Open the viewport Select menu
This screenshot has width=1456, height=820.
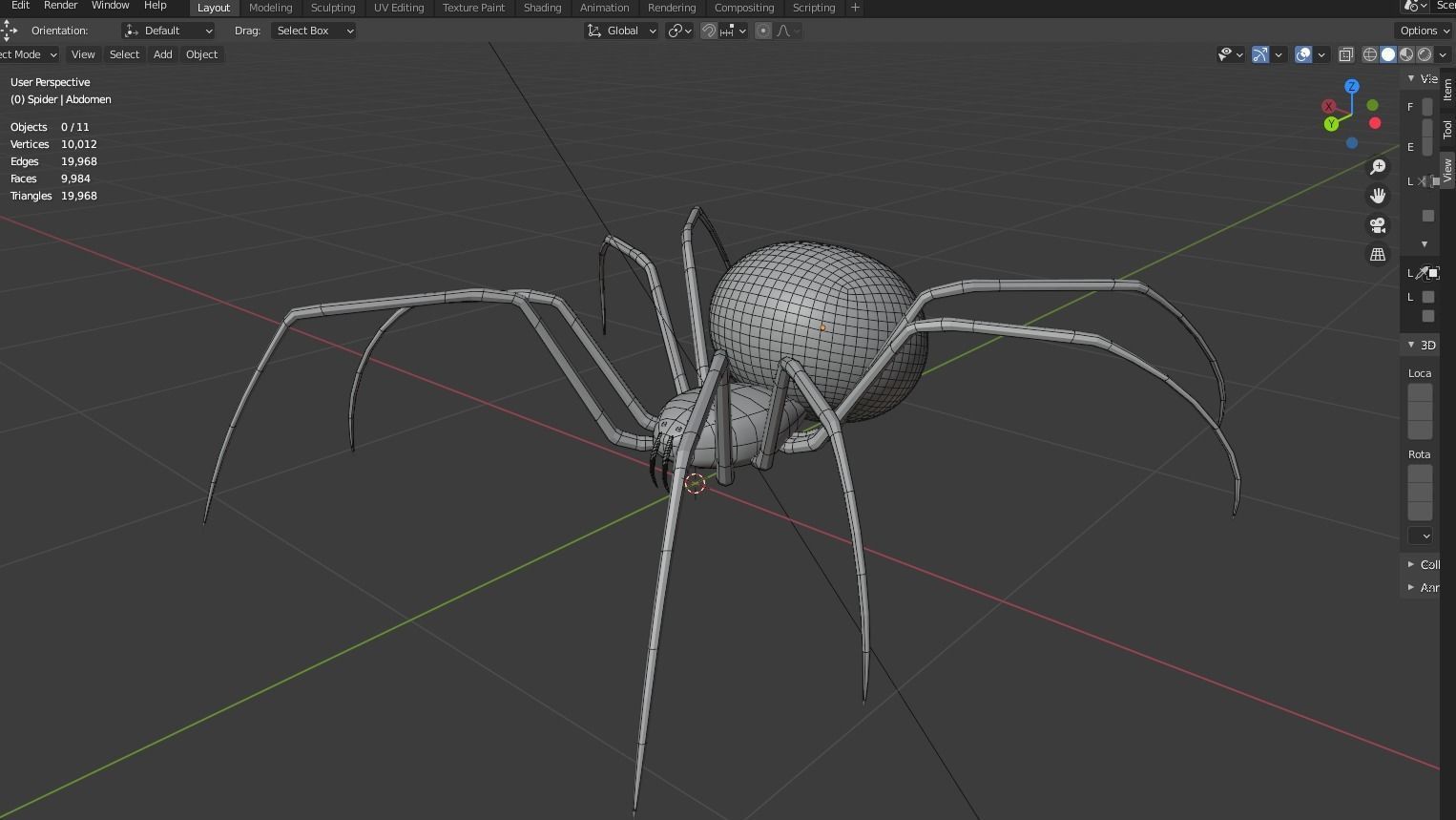point(124,54)
